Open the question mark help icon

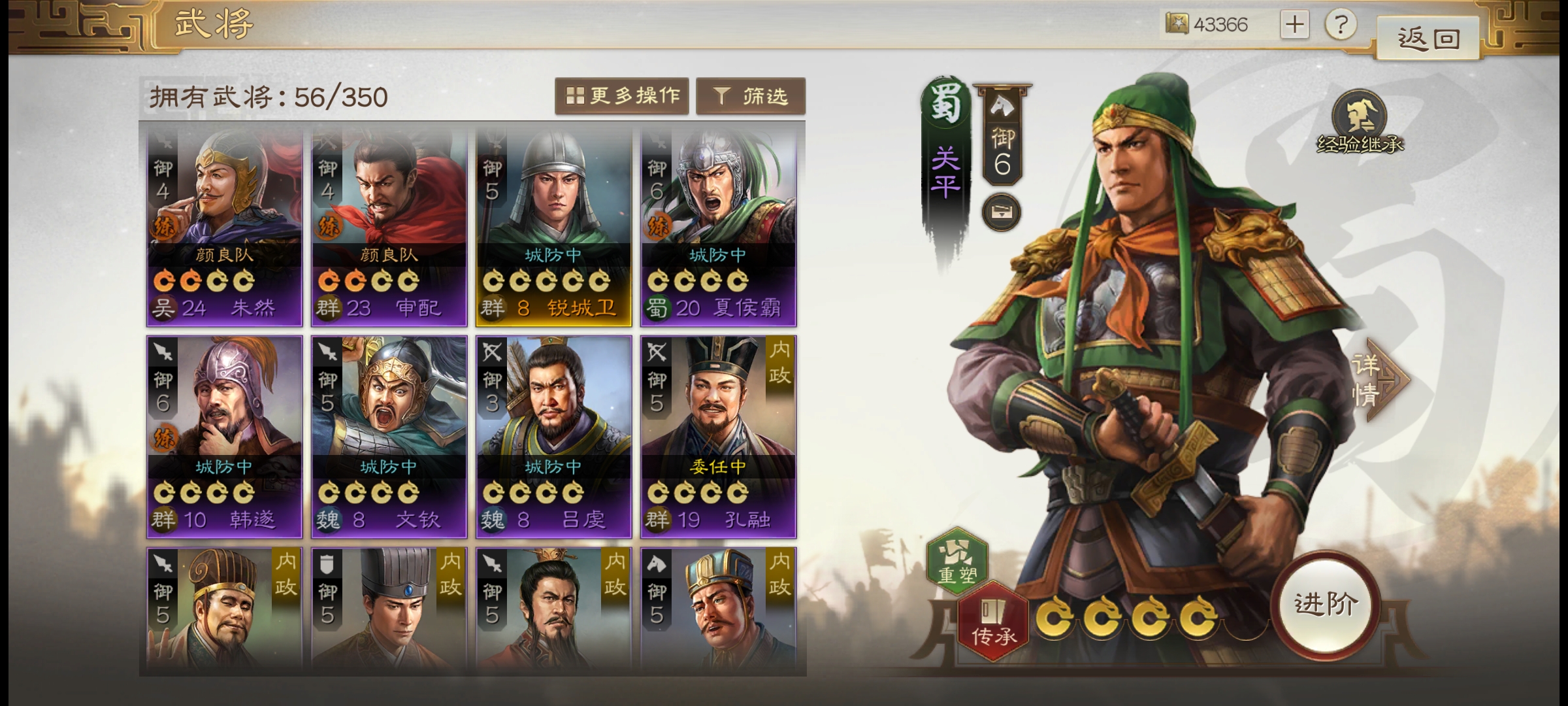1341,25
